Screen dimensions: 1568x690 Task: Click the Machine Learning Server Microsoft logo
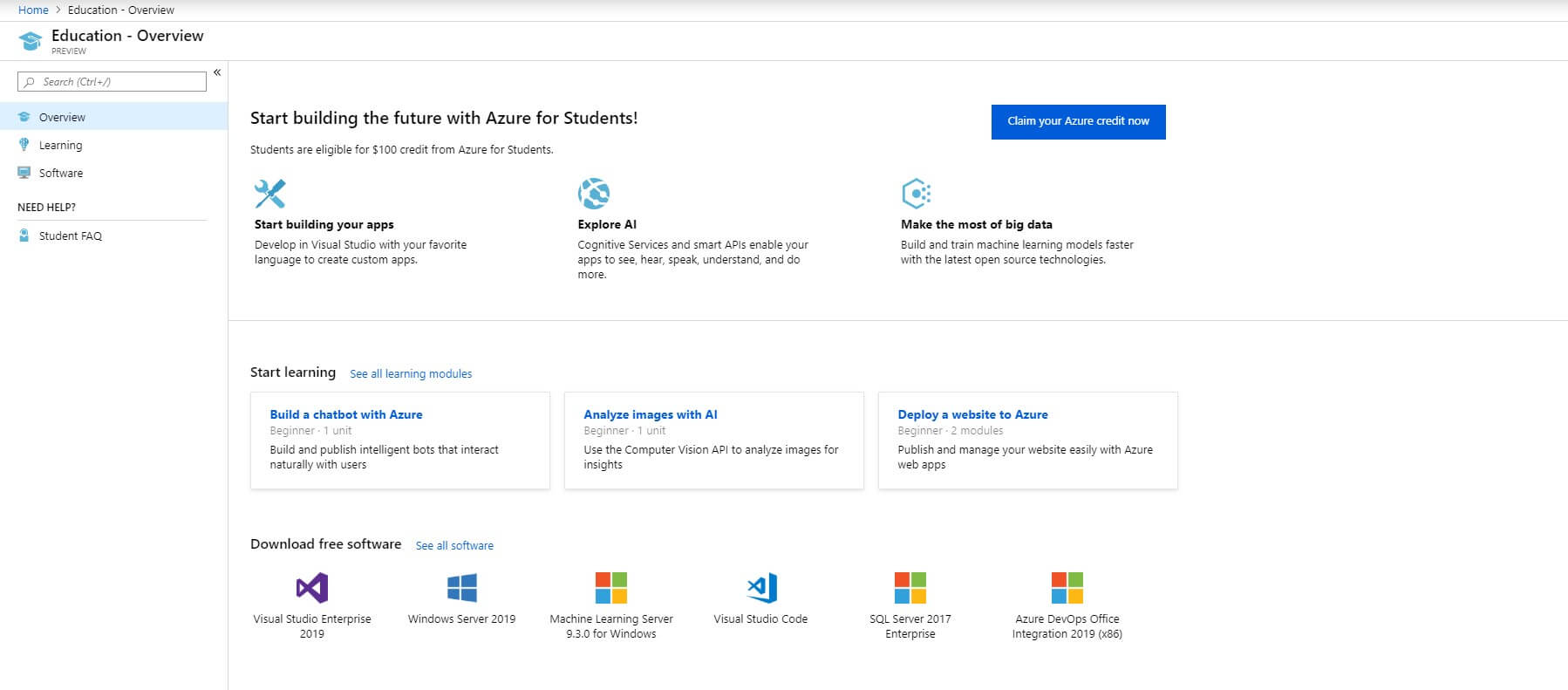click(x=611, y=588)
